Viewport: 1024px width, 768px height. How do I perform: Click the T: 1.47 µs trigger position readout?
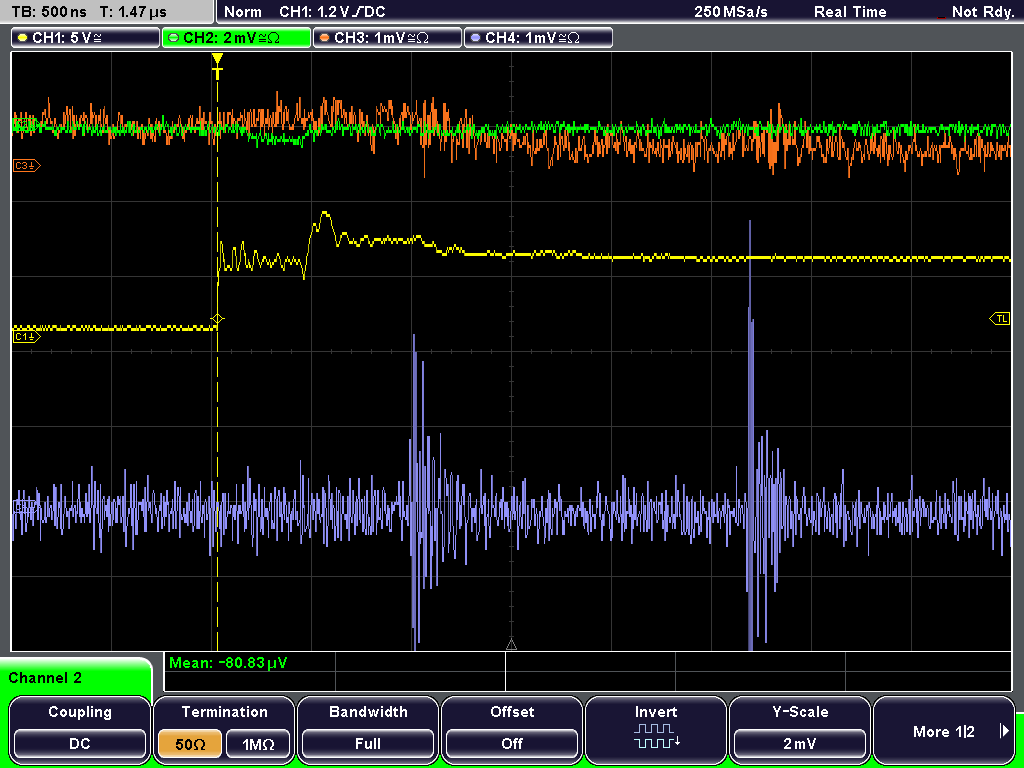133,12
